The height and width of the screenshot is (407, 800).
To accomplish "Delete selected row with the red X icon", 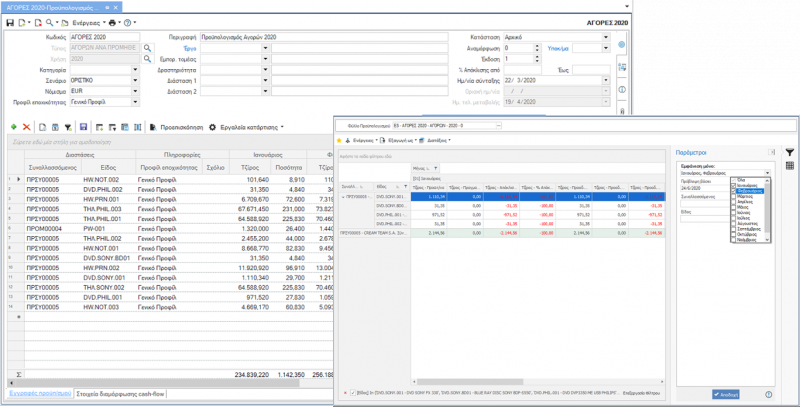I will (27, 127).
